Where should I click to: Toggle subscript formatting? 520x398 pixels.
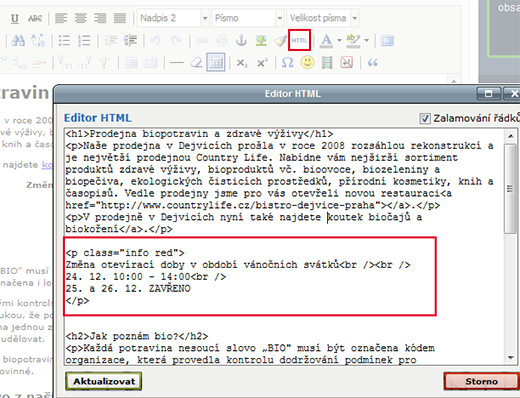pyautogui.click(x=242, y=62)
